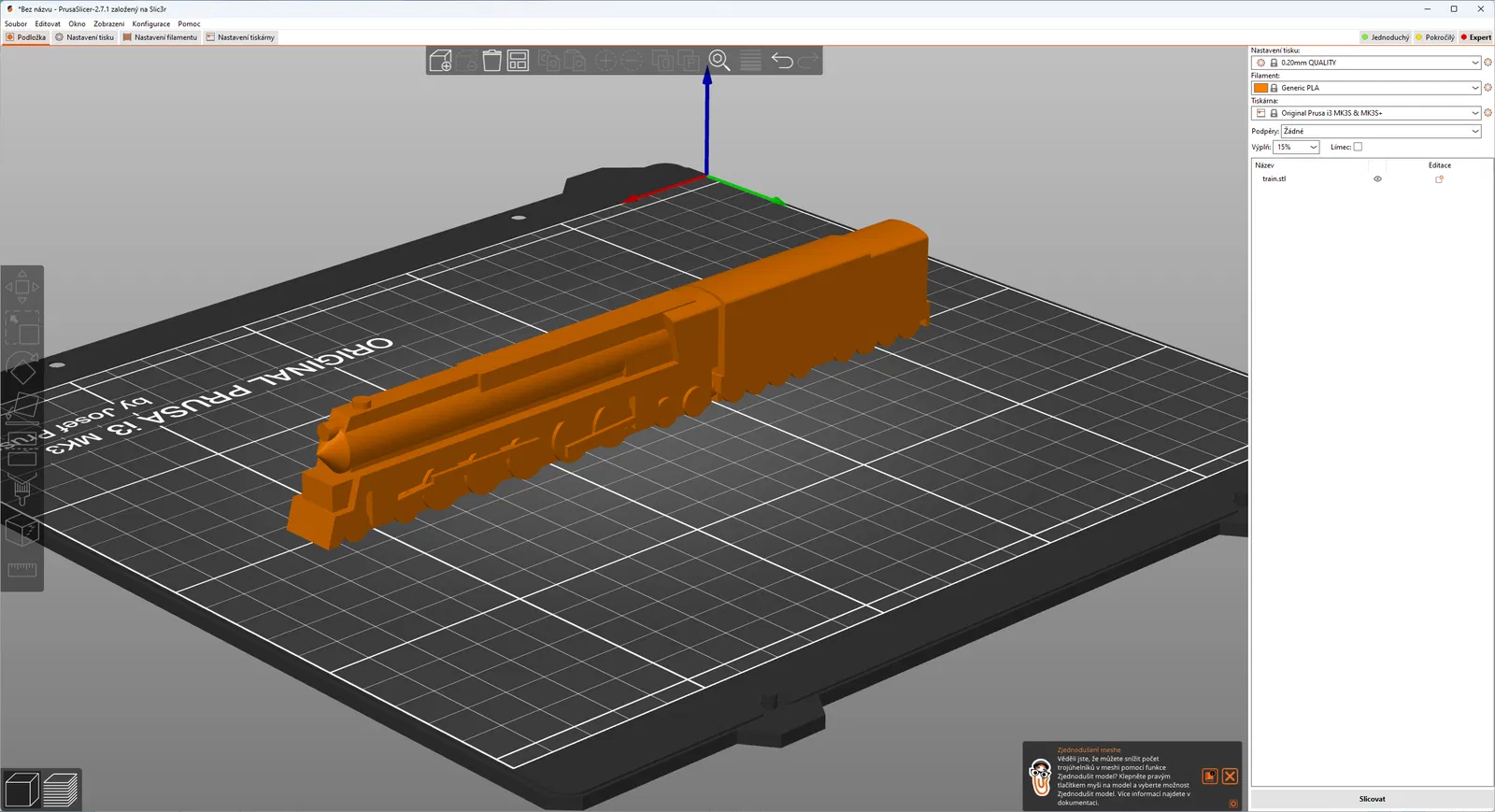Click the Slicovat button
Image resolution: width=1495 pixels, height=812 pixels.
point(1372,799)
